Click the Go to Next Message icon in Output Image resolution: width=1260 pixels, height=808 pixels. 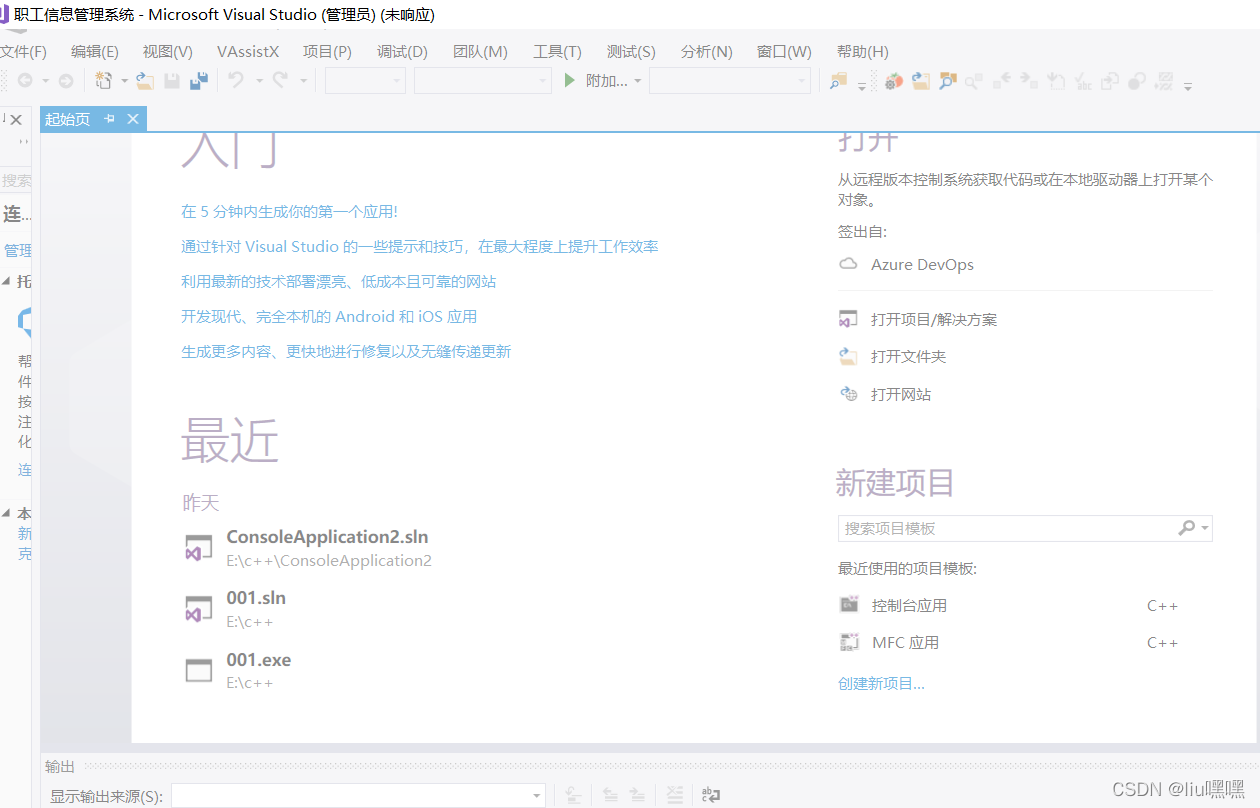coord(637,795)
